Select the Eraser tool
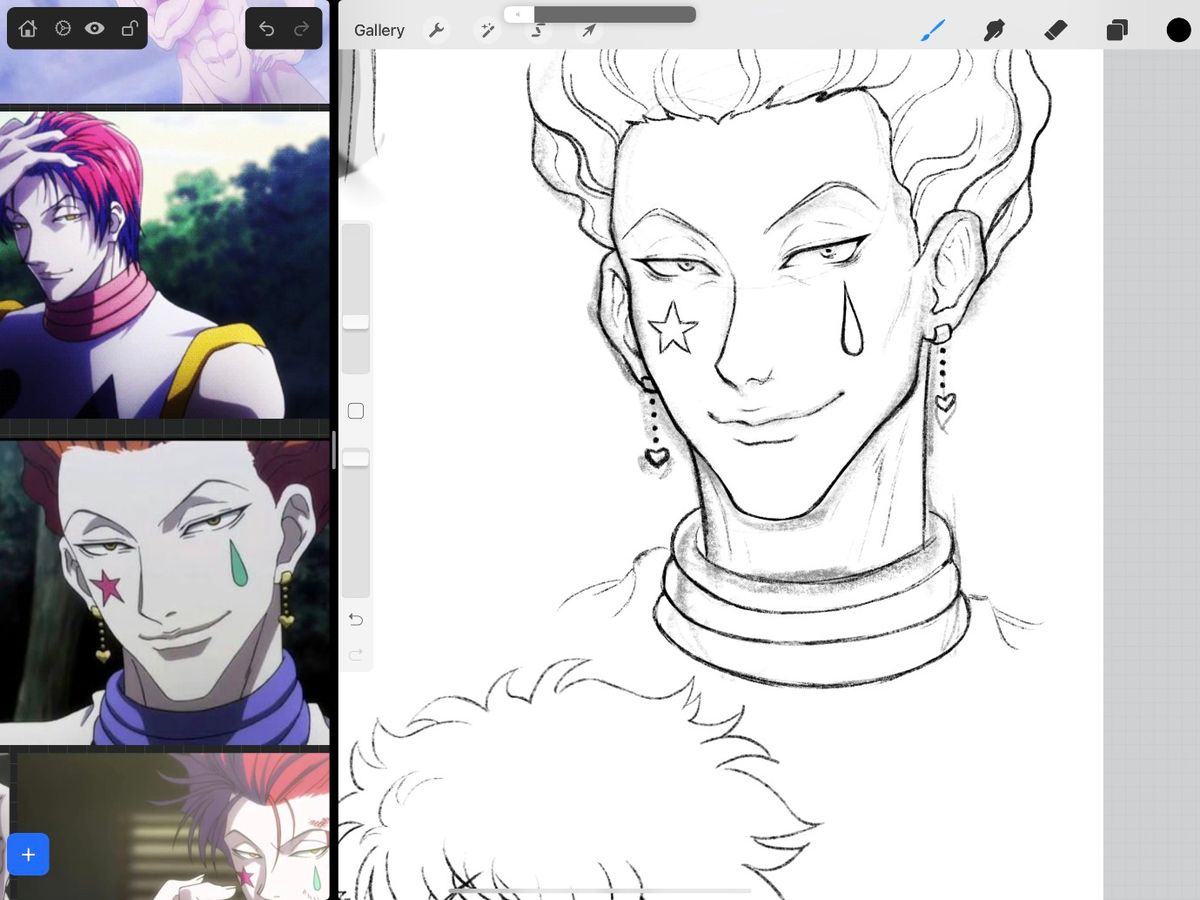Image resolution: width=1200 pixels, height=900 pixels. (x=1056, y=30)
